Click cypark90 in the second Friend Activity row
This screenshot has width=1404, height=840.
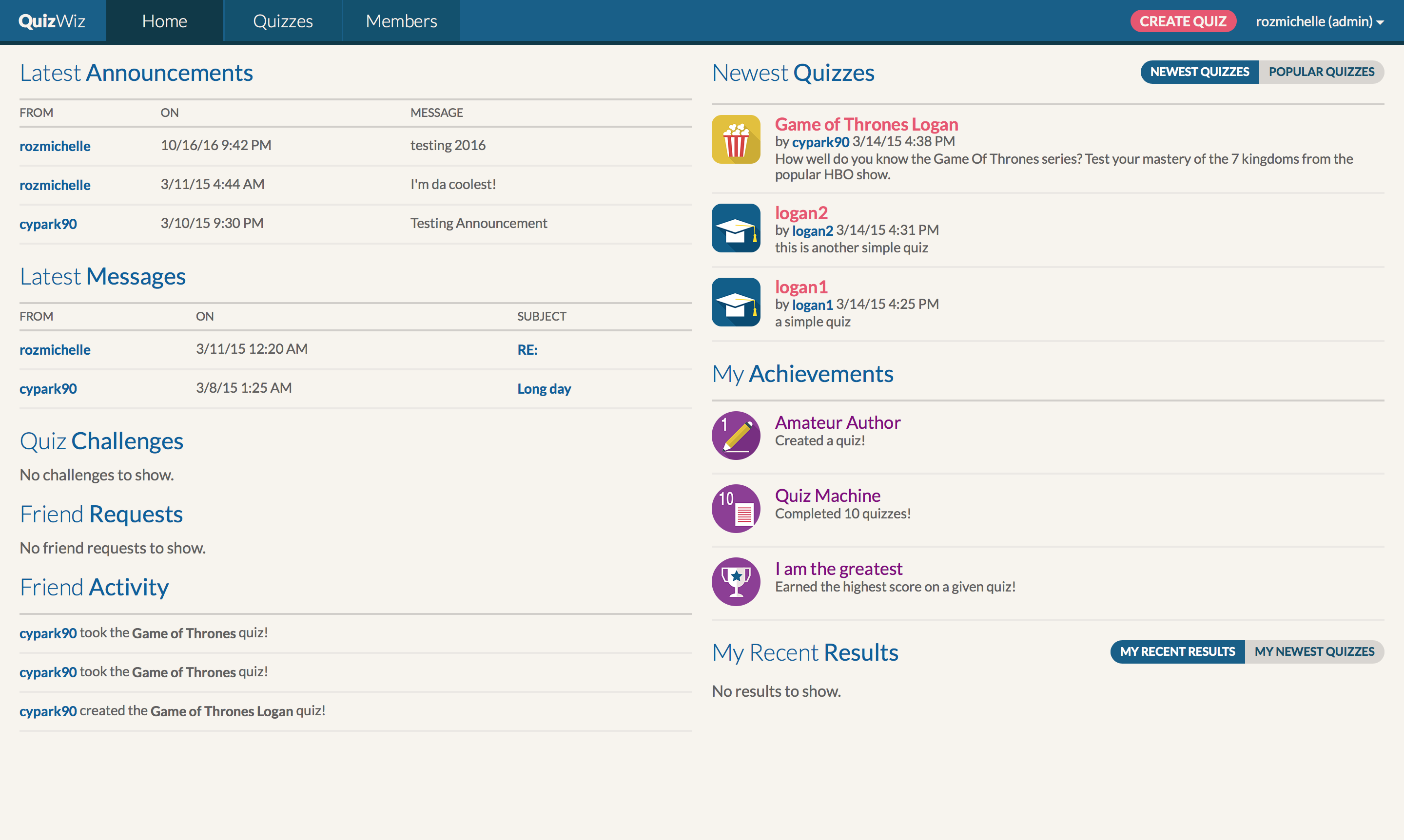coord(48,672)
